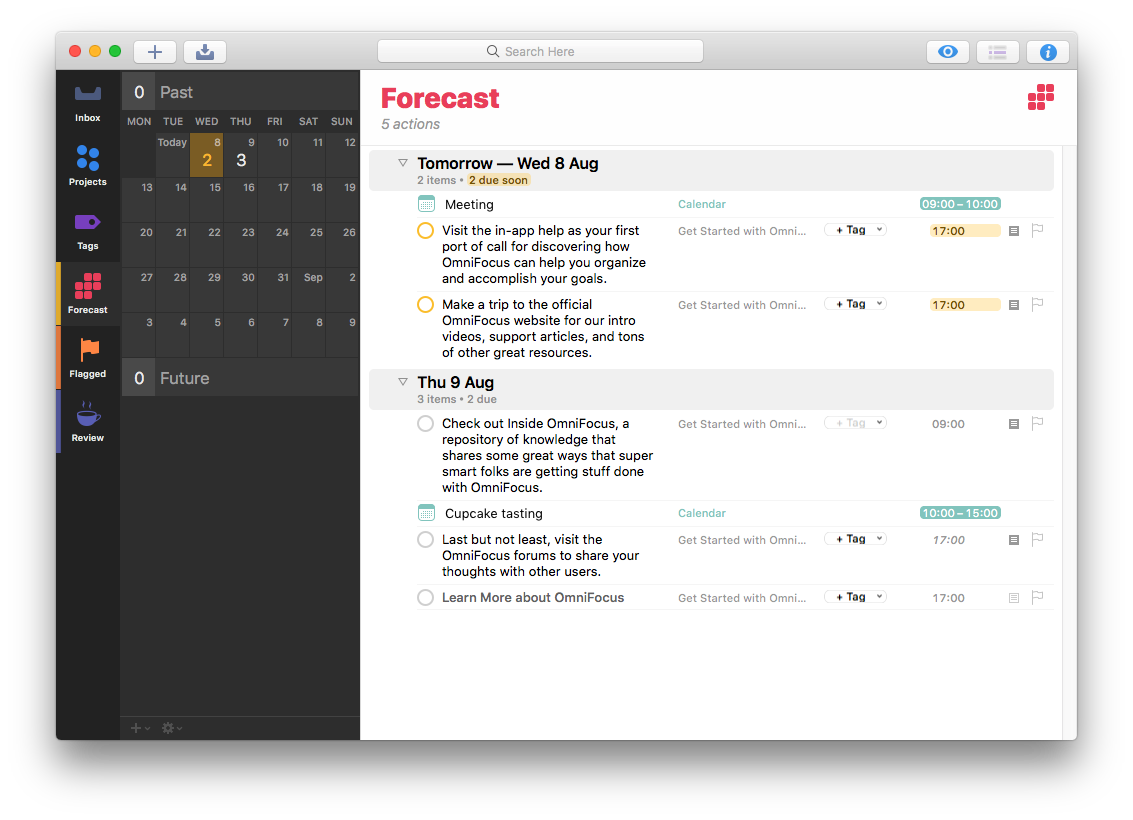The height and width of the screenshot is (820, 1133).
Task: Click the Forecast grid icon beside the title
Action: (x=1041, y=97)
